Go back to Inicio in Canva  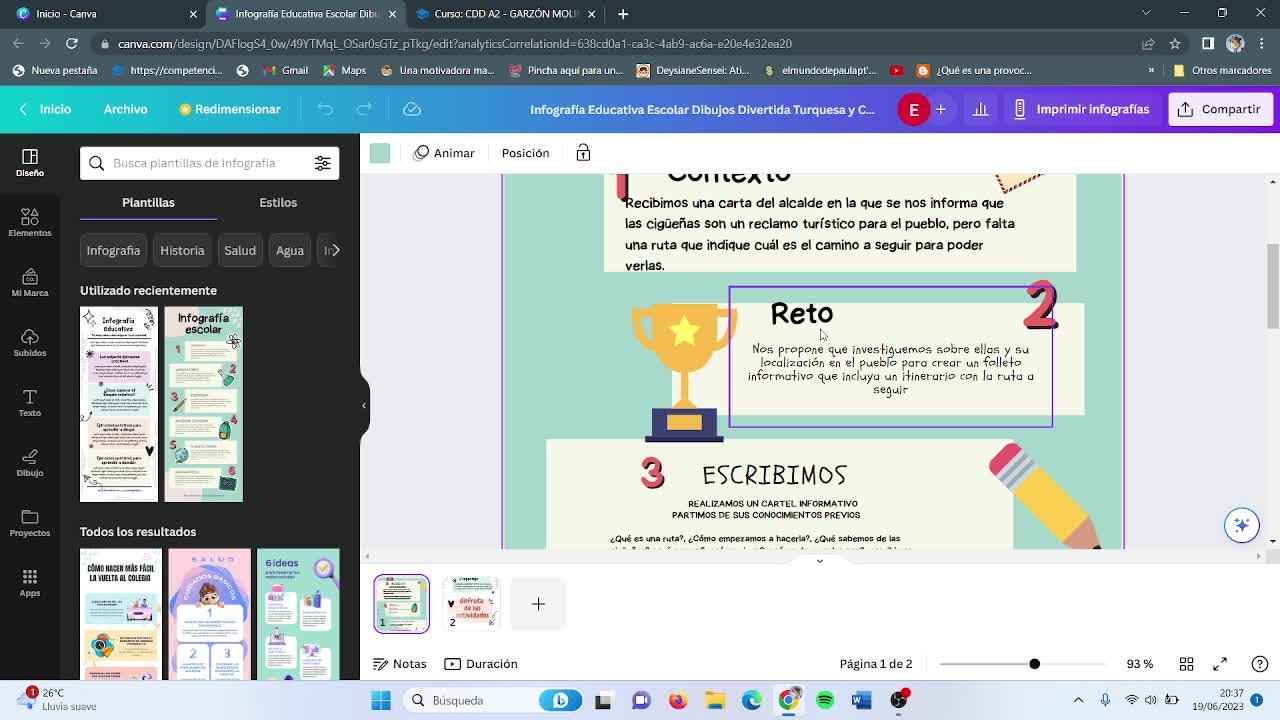click(45, 109)
